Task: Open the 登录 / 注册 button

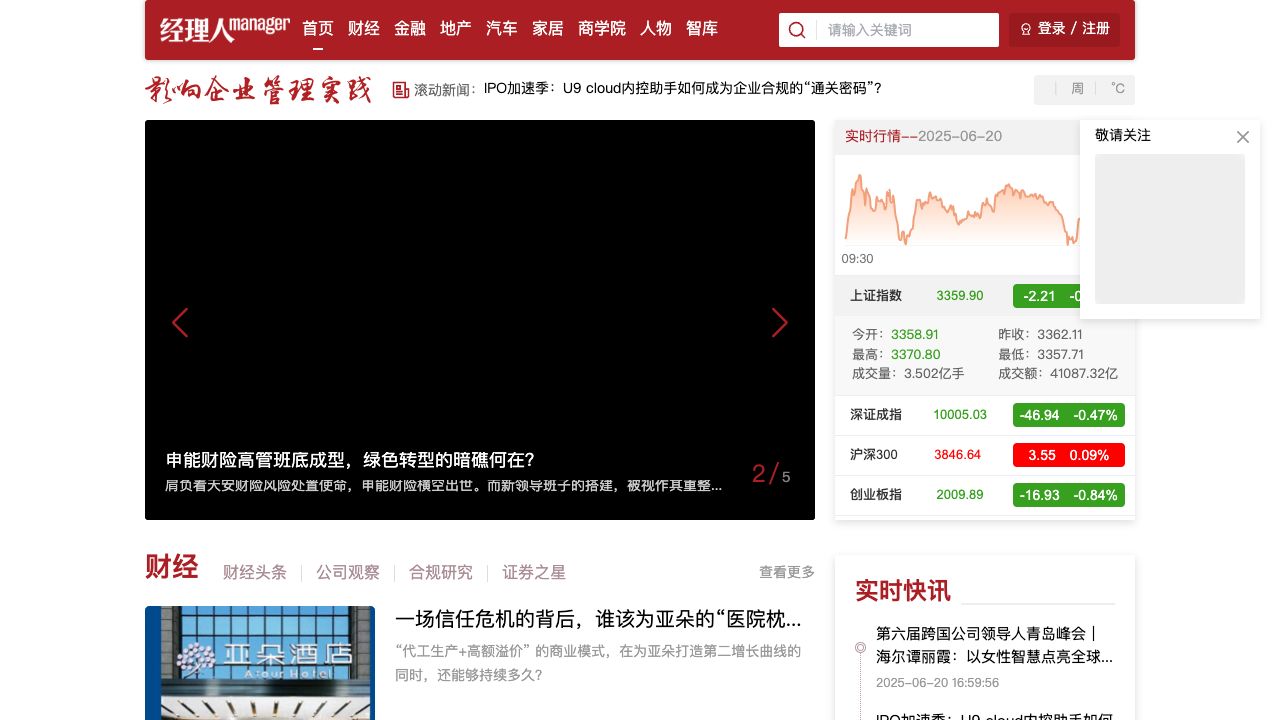Action: pos(1064,29)
